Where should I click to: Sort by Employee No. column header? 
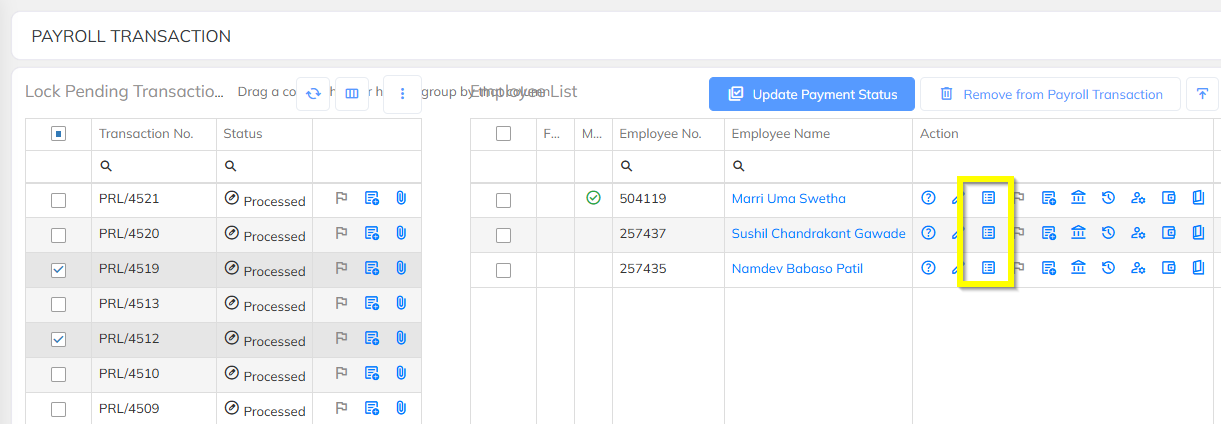point(660,133)
